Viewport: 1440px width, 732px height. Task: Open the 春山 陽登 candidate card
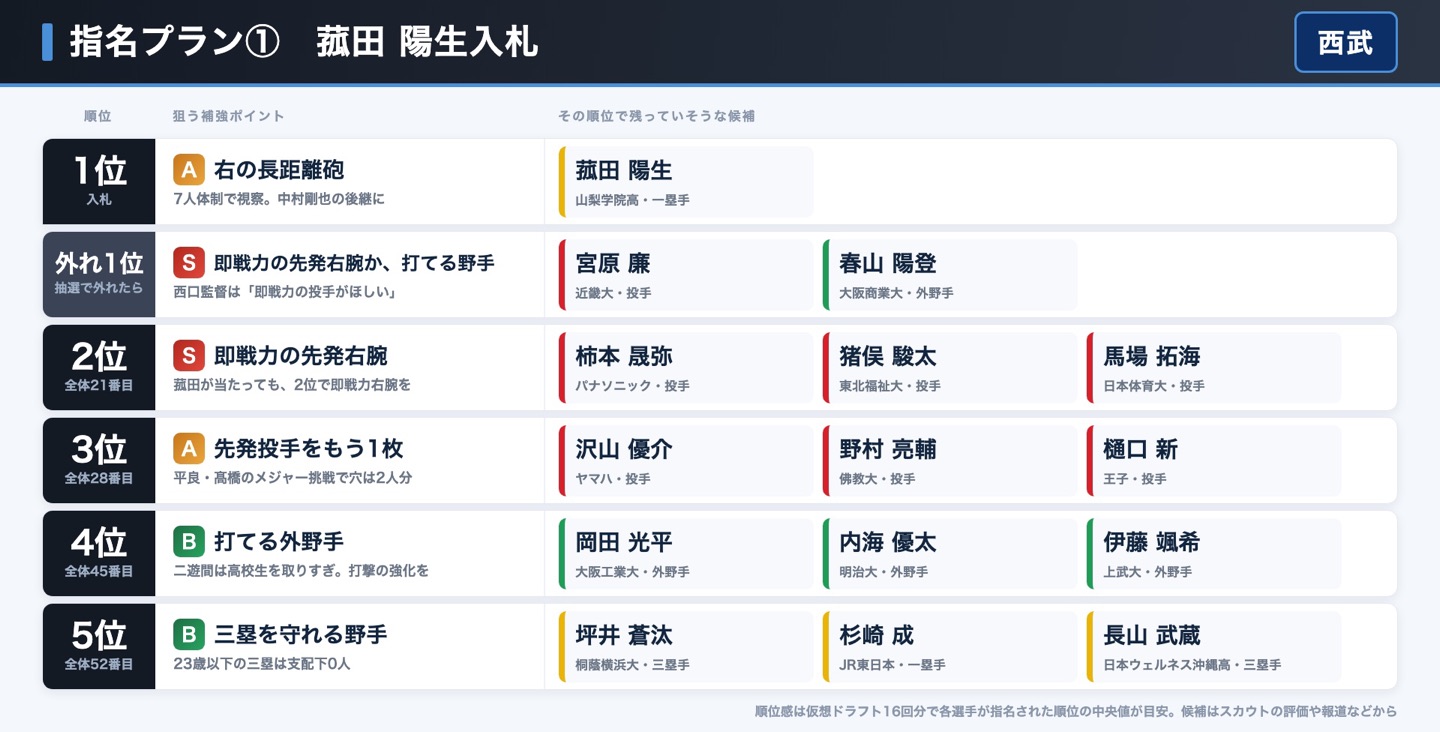(x=950, y=275)
